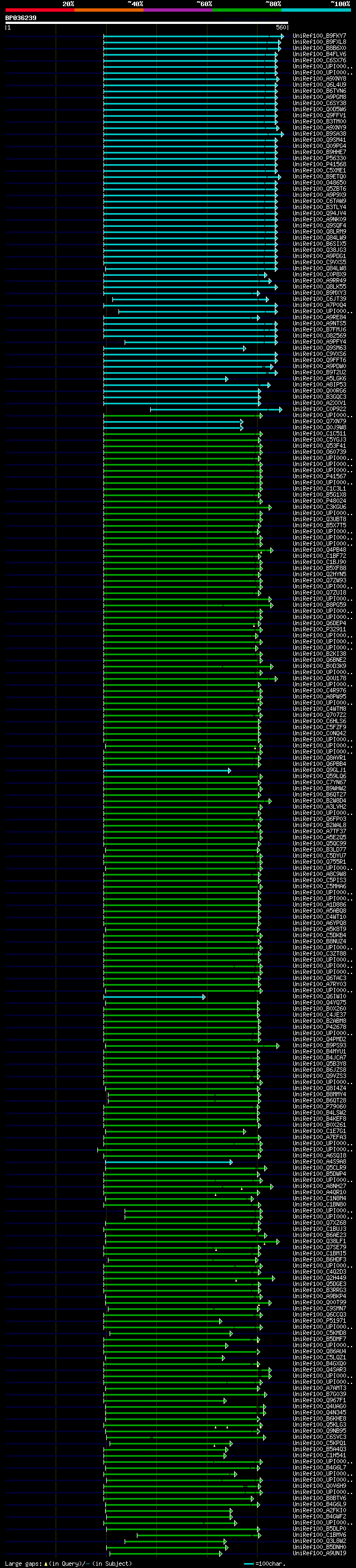This screenshot has height=1568, width=356.
Task: Select hit label UniRef100_B9FKY7
Action: [319, 36]
